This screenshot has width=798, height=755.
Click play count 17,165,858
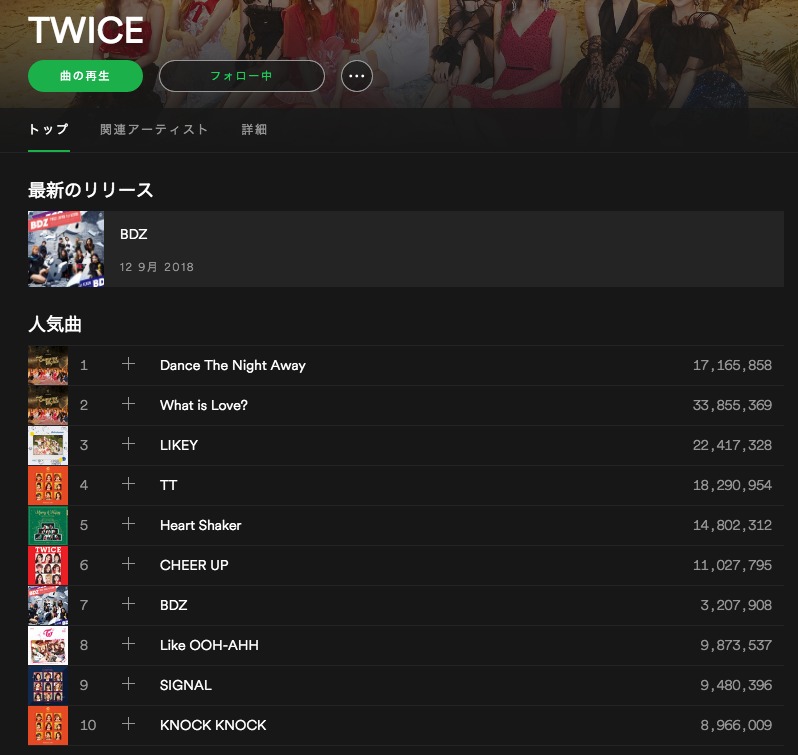[x=732, y=366]
